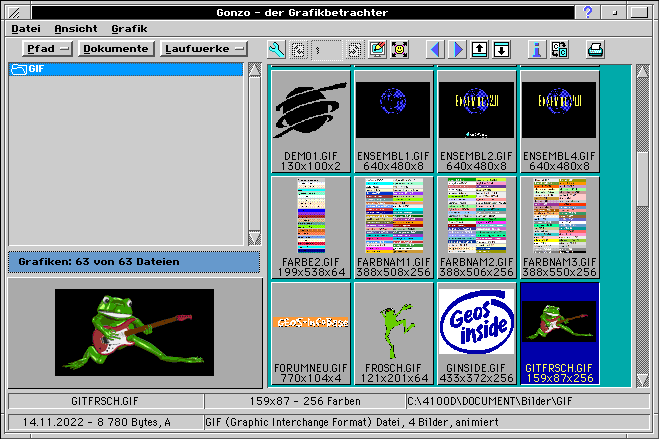
Task: Select the GIF folder in the list
Action: [35, 69]
